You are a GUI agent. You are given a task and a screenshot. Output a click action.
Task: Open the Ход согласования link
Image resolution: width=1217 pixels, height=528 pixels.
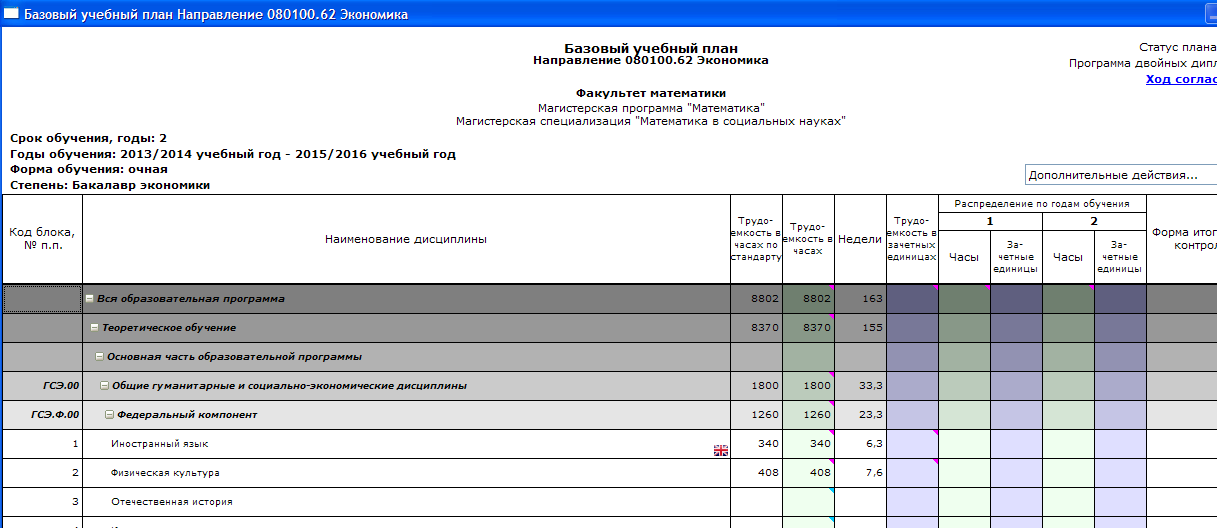point(1180,79)
